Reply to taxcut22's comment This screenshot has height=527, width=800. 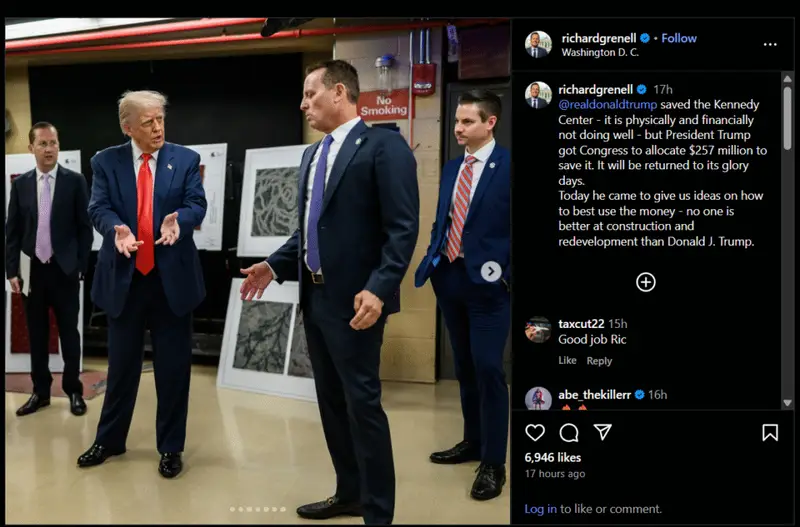coord(599,361)
